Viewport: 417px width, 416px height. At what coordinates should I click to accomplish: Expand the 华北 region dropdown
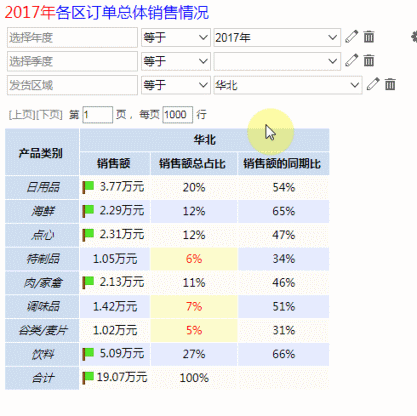pos(288,85)
